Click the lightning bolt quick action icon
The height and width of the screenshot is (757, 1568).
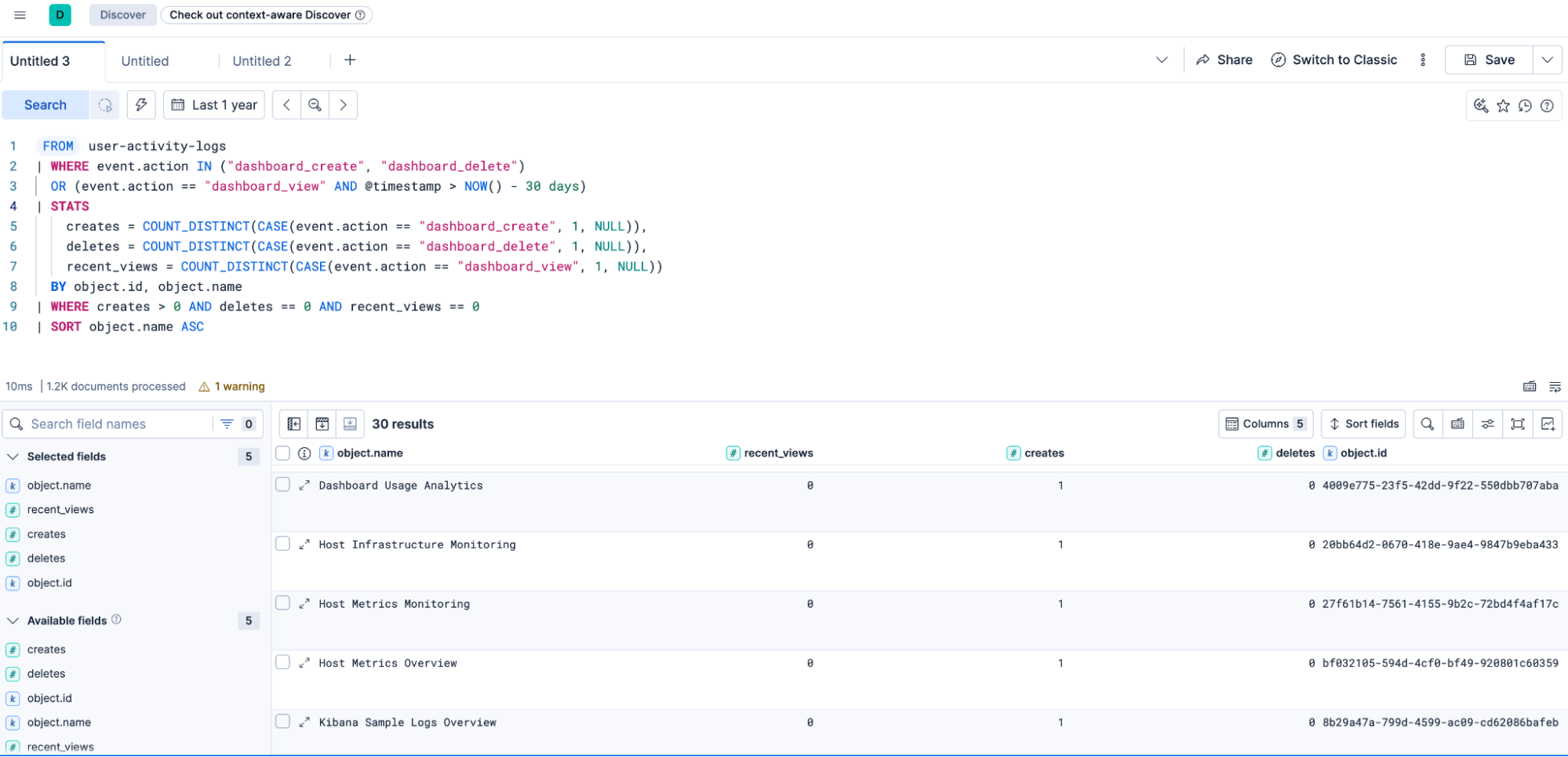click(141, 105)
